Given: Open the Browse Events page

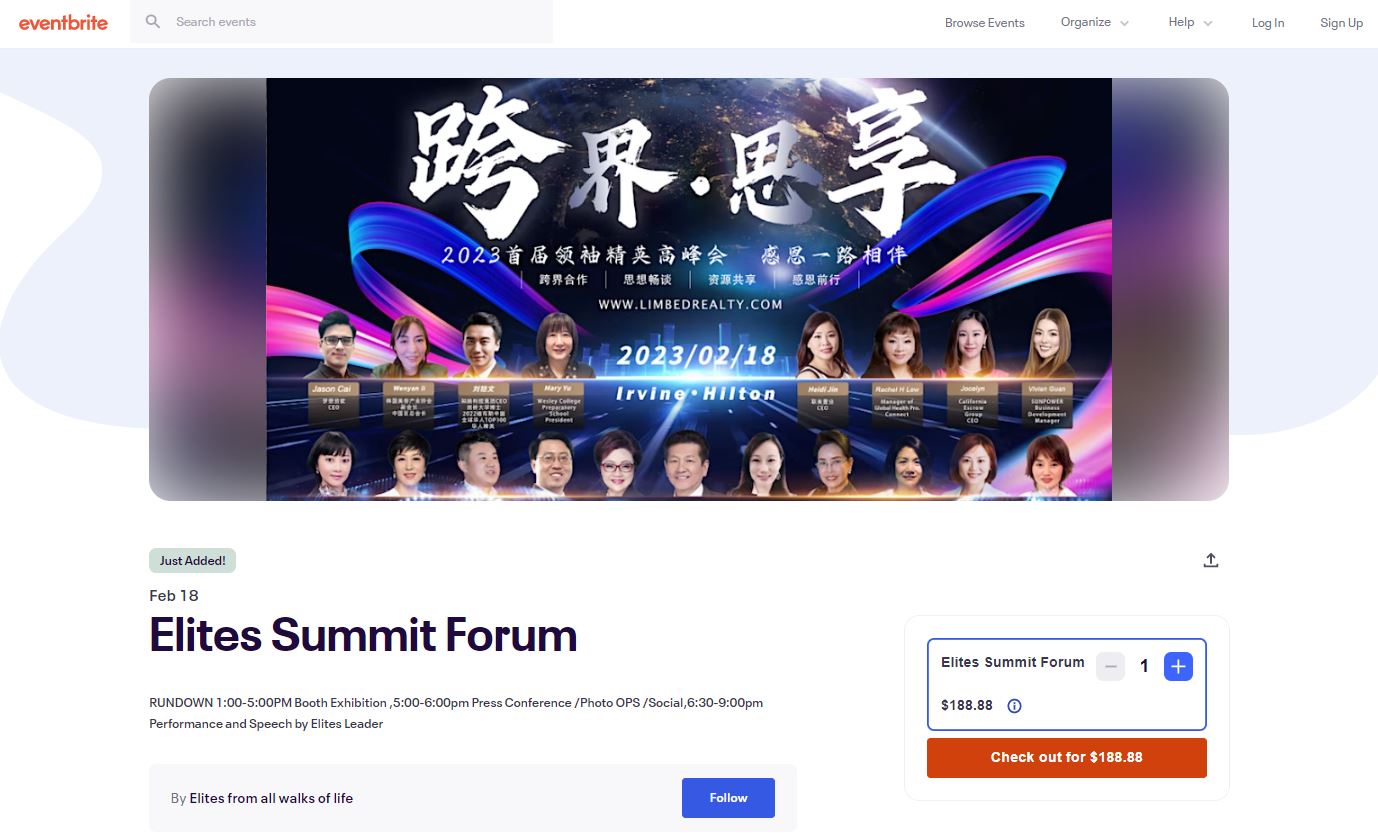Looking at the screenshot, I should tap(985, 23).
